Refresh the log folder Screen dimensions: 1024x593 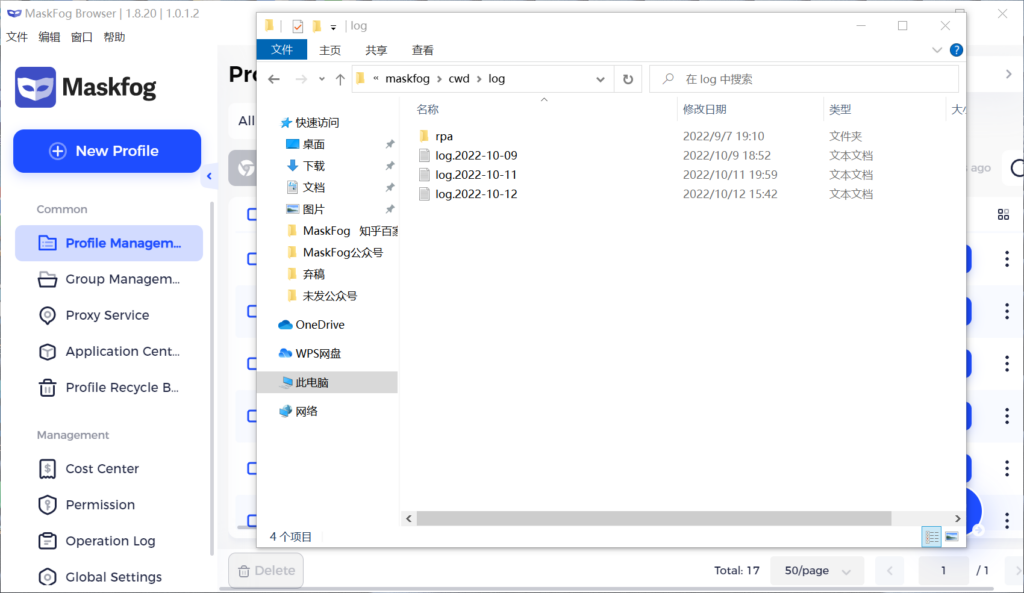pos(628,79)
